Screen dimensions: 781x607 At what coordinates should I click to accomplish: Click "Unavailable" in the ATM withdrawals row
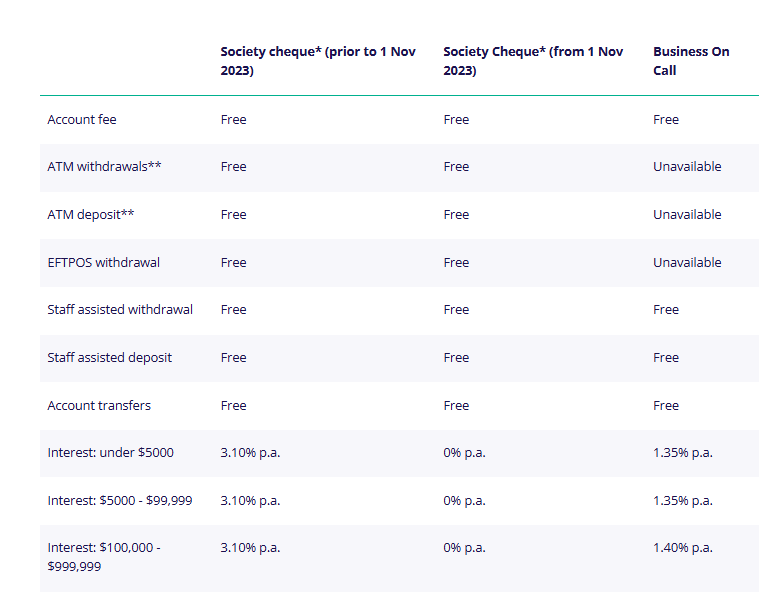tap(687, 167)
